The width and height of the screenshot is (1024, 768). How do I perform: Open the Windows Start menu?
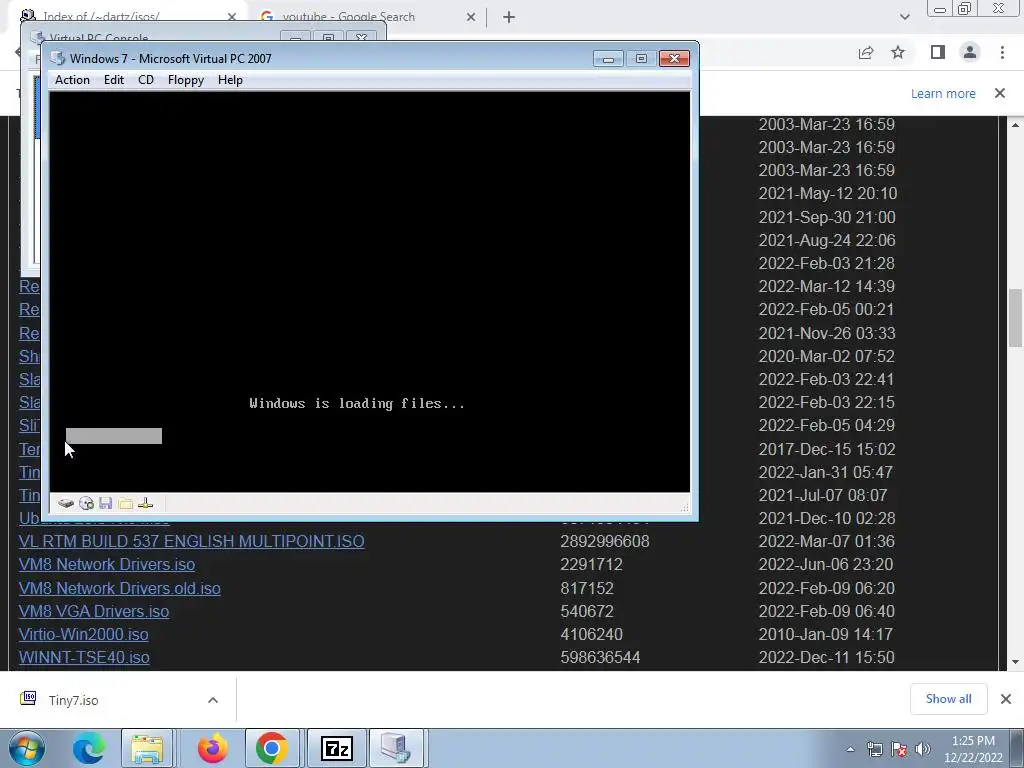pos(27,748)
